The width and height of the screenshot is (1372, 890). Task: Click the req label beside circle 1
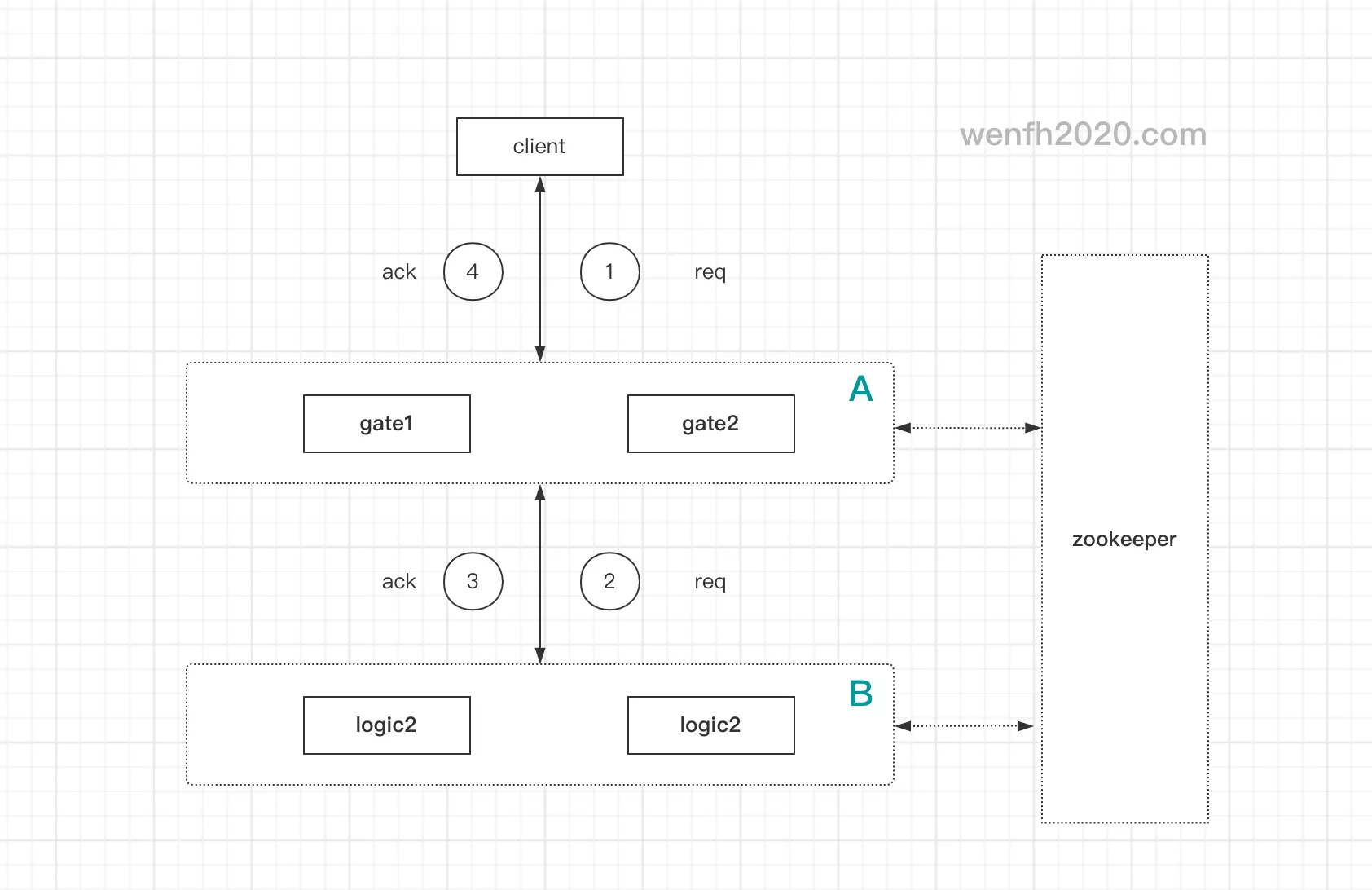click(710, 272)
